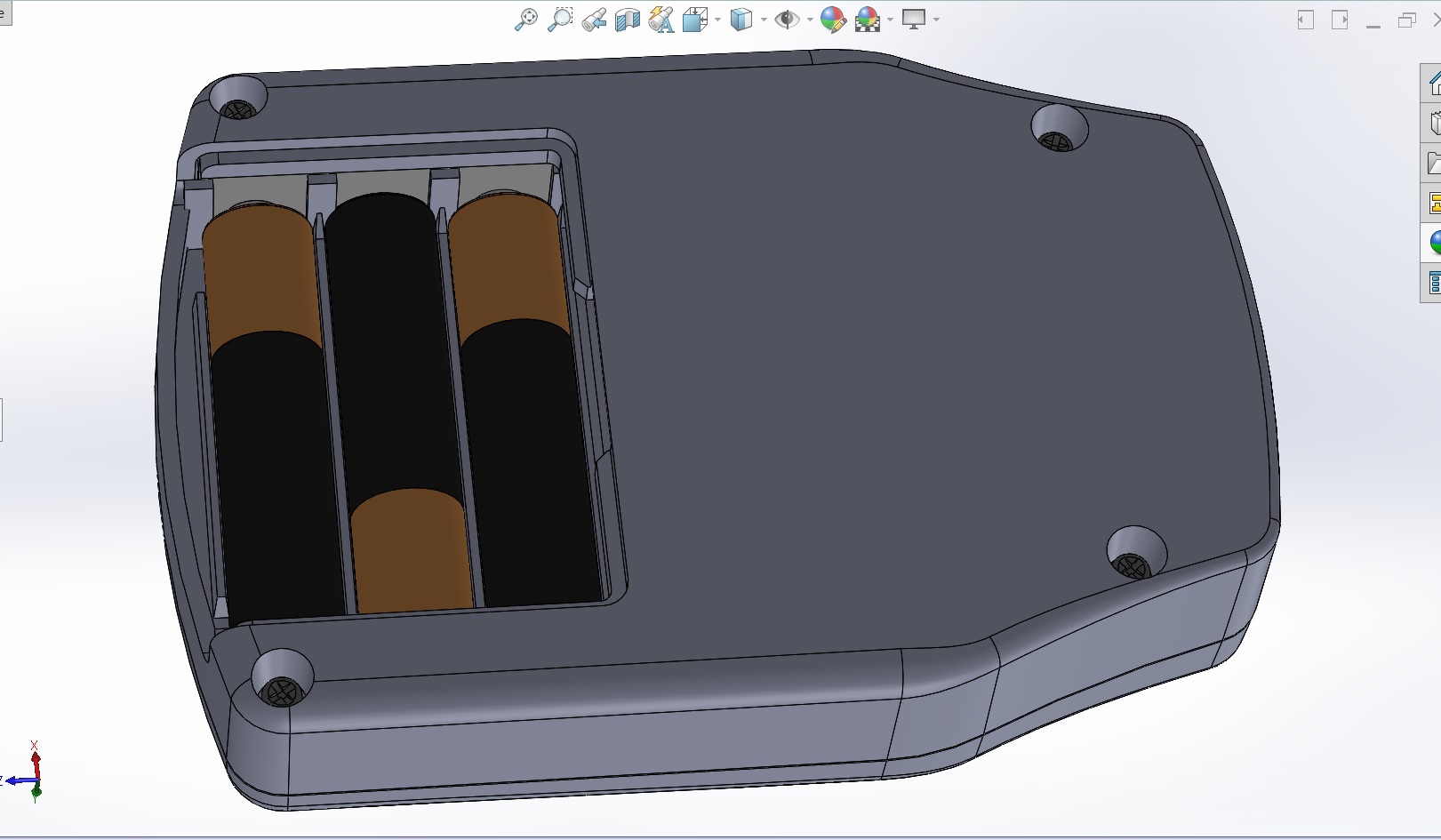Open Dynamic Annotation Views
The height and width of the screenshot is (840, 1441).
pos(661,20)
